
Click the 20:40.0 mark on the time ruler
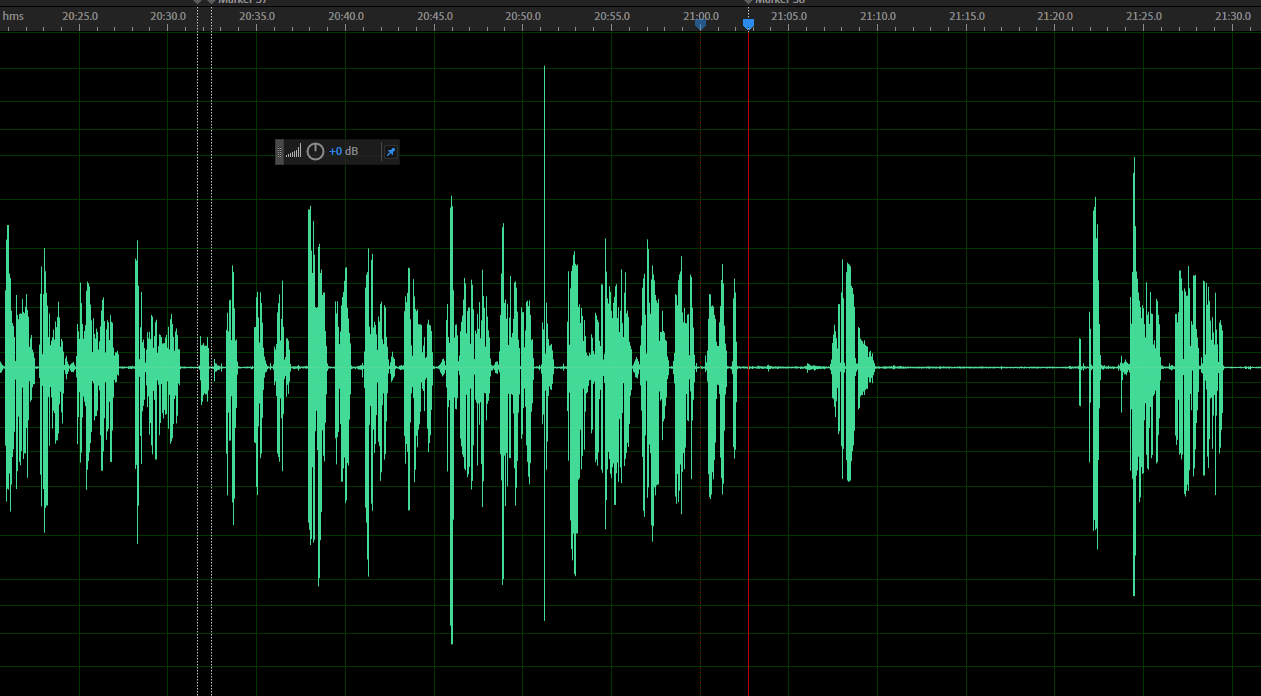coord(346,16)
